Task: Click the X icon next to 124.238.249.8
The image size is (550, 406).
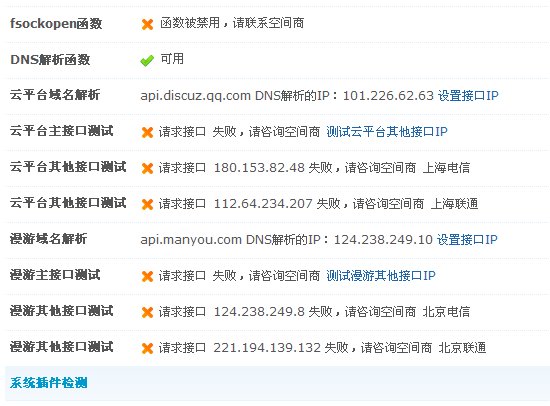Action: (147, 312)
